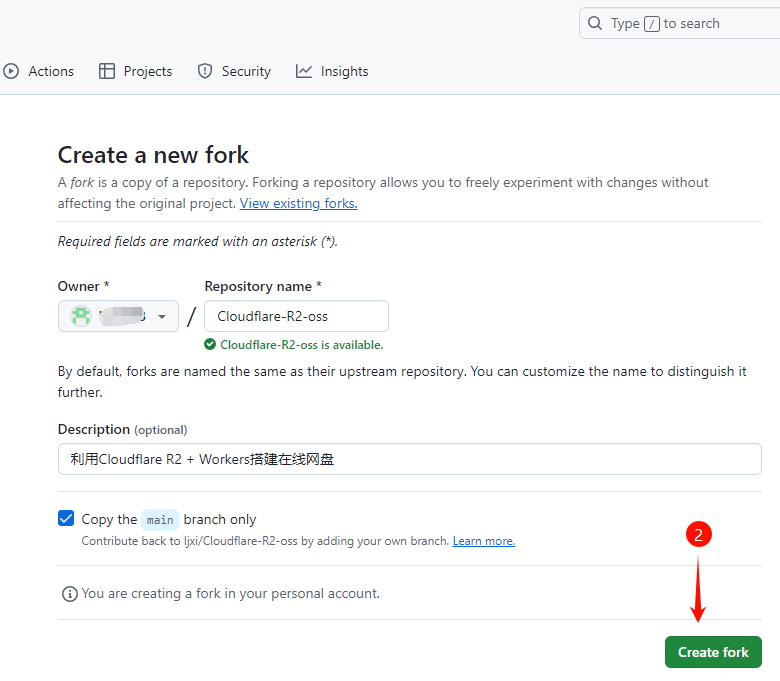Screen dimensions: 780x681
Task: Click the Security shield icon
Action: [204, 71]
